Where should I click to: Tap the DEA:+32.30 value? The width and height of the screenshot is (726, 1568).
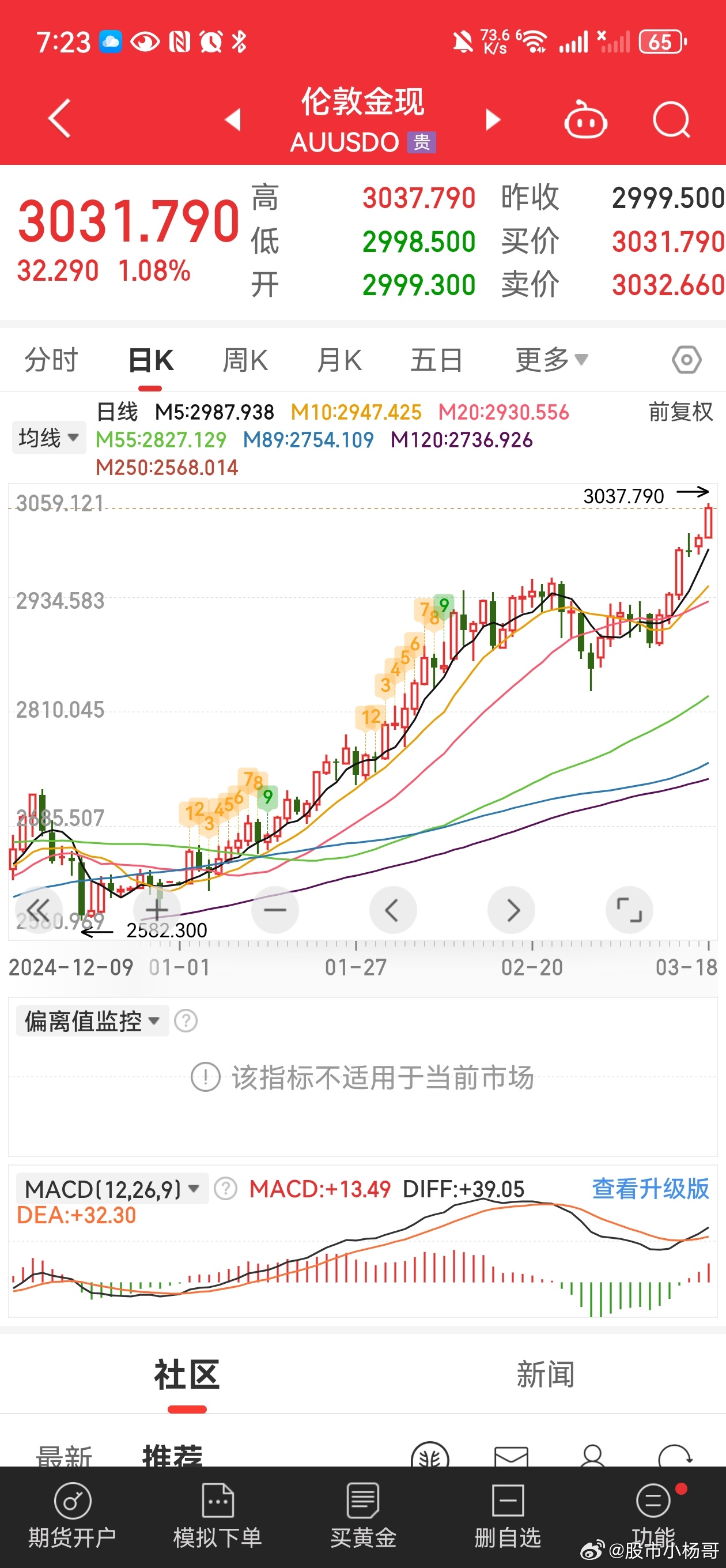coord(77,1215)
